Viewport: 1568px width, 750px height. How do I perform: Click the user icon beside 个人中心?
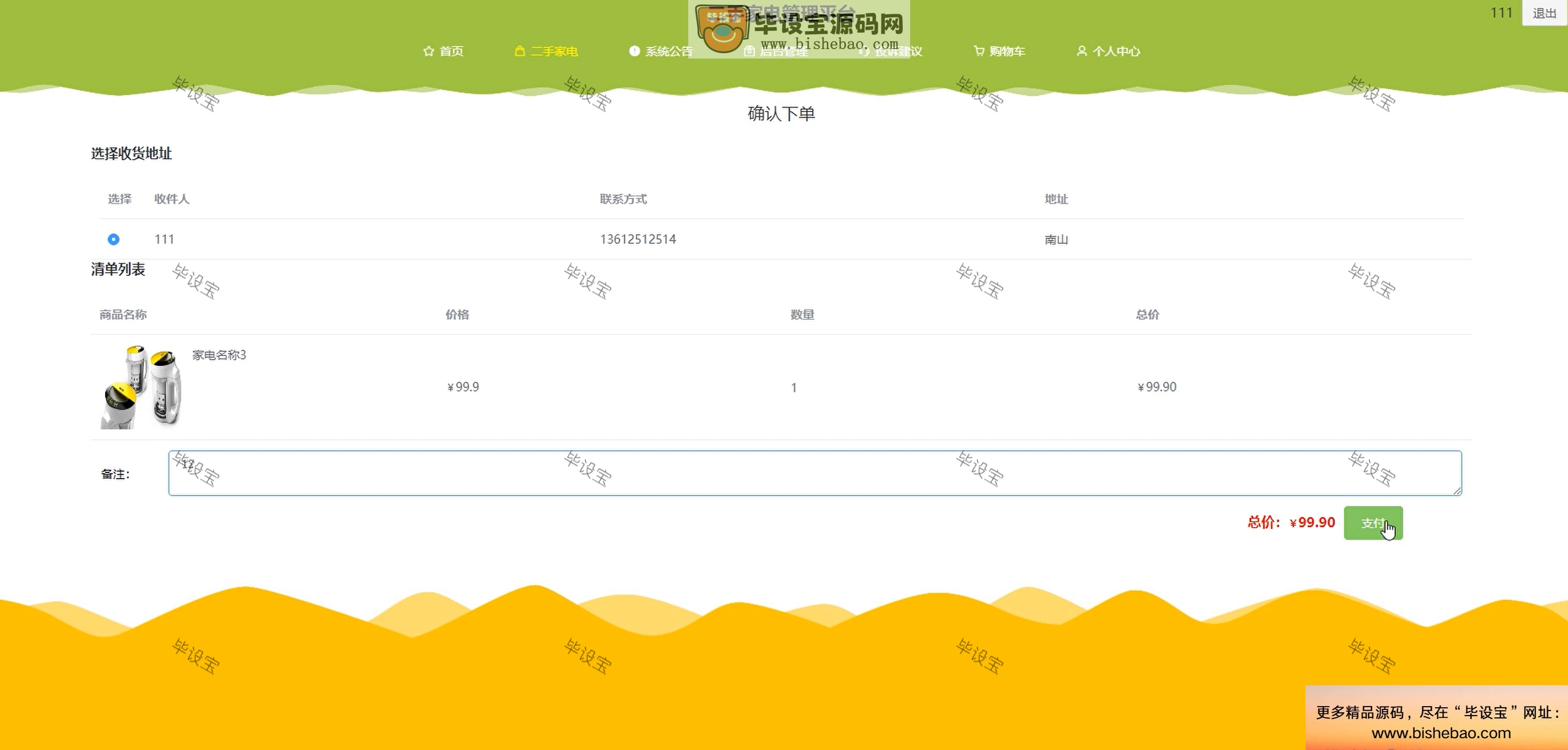pyautogui.click(x=1081, y=51)
